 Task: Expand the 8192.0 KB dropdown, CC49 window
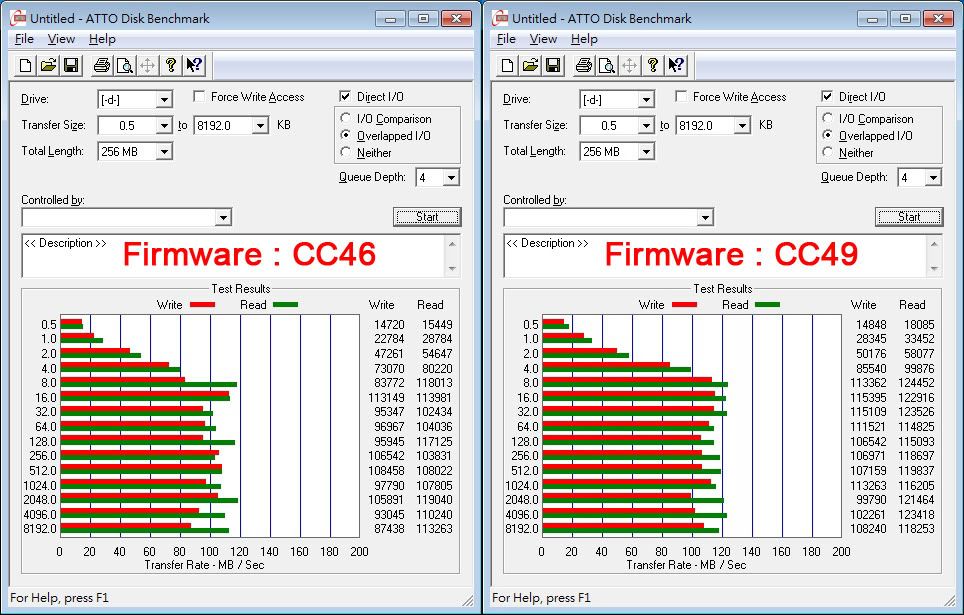click(x=743, y=126)
